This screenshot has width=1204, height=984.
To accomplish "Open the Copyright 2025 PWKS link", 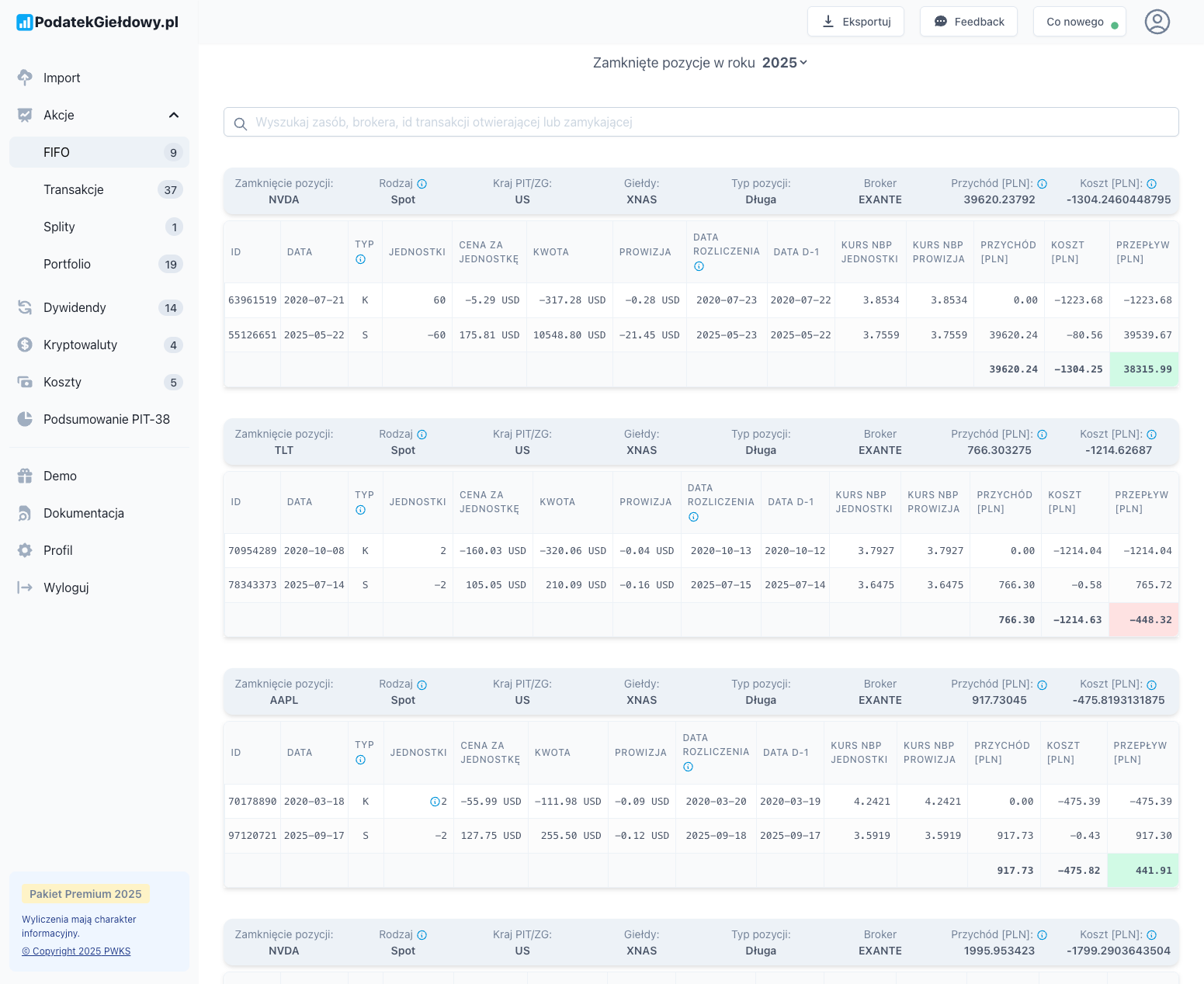I will coord(76,951).
